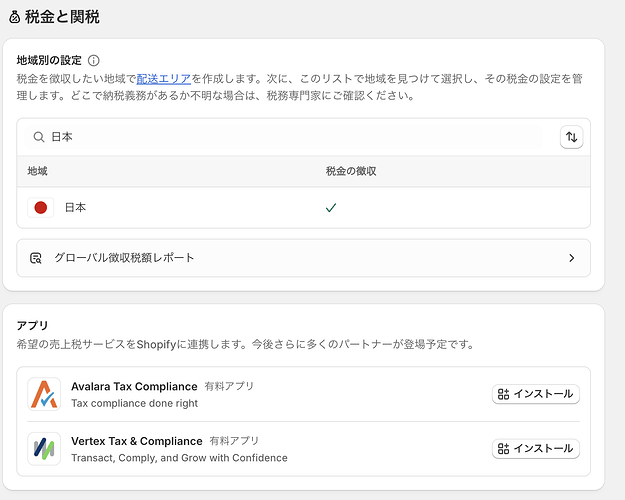Click the tax collection checkmark for 日本

coord(331,208)
